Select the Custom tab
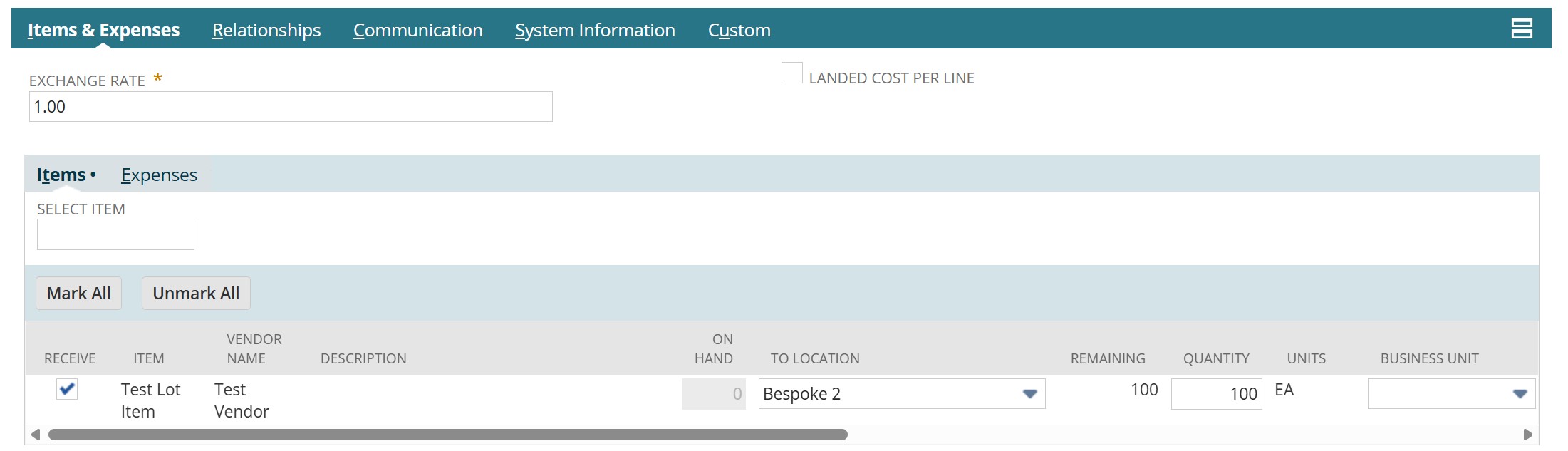This screenshot has height=451, width=1568. click(x=739, y=30)
